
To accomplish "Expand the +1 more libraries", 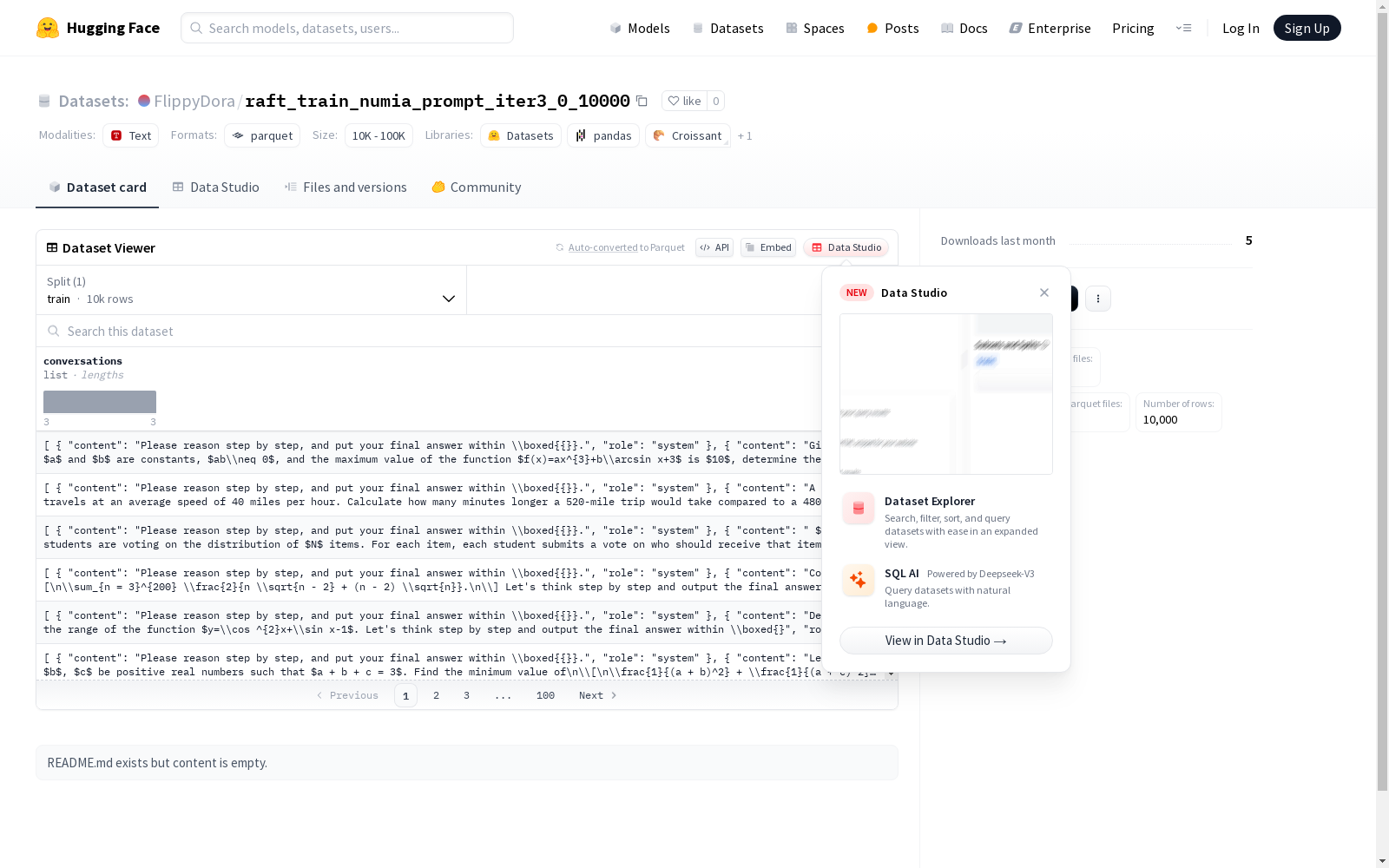I will pos(745,135).
